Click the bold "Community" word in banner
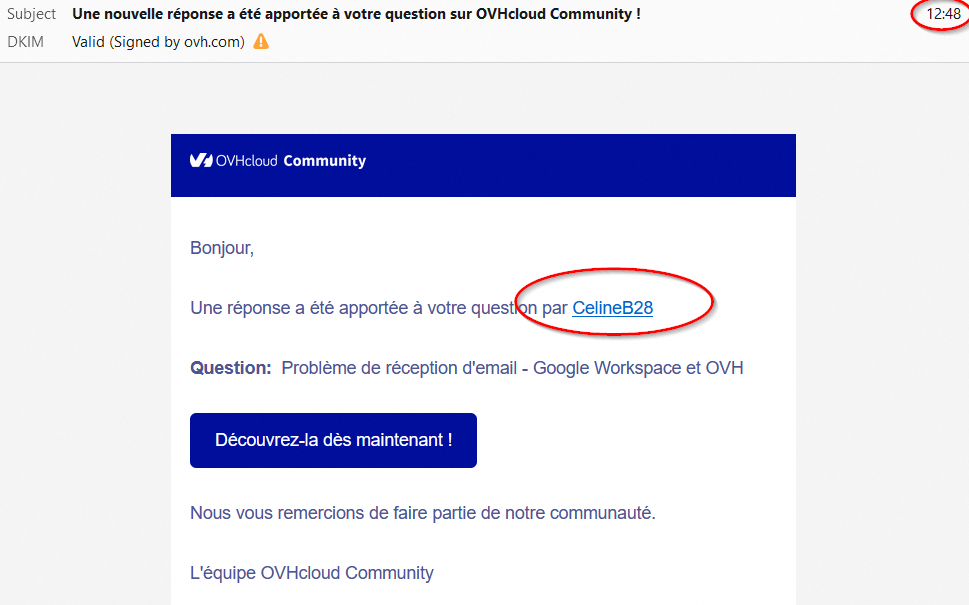Viewport: 969px width, 605px height. point(325,161)
